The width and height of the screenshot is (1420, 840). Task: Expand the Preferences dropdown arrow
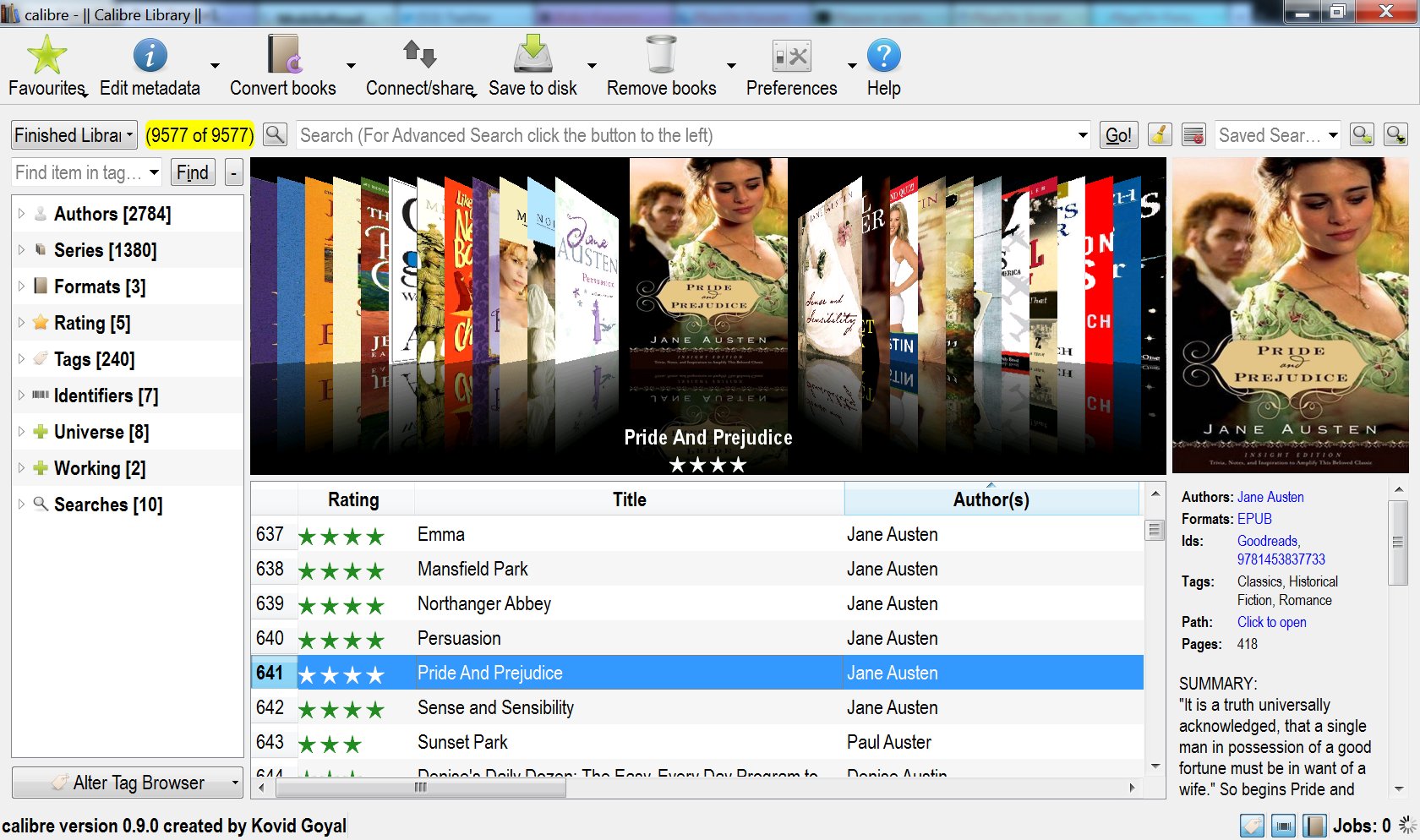(x=852, y=65)
